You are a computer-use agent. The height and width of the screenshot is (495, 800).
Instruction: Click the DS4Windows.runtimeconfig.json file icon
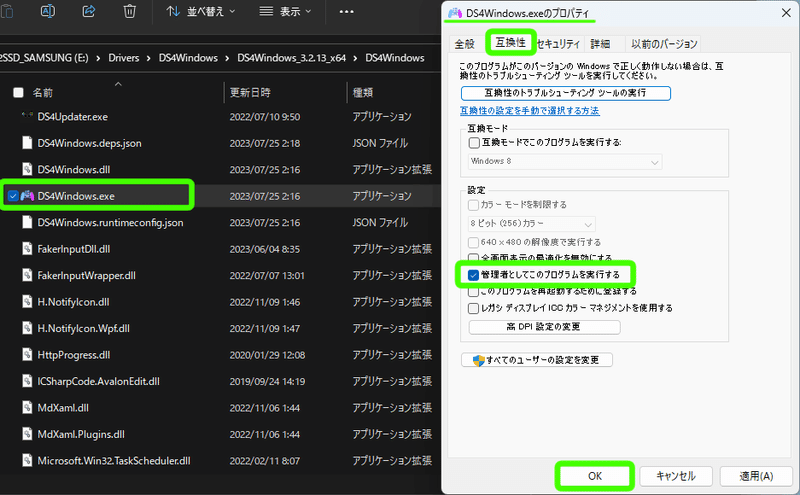pos(28,222)
